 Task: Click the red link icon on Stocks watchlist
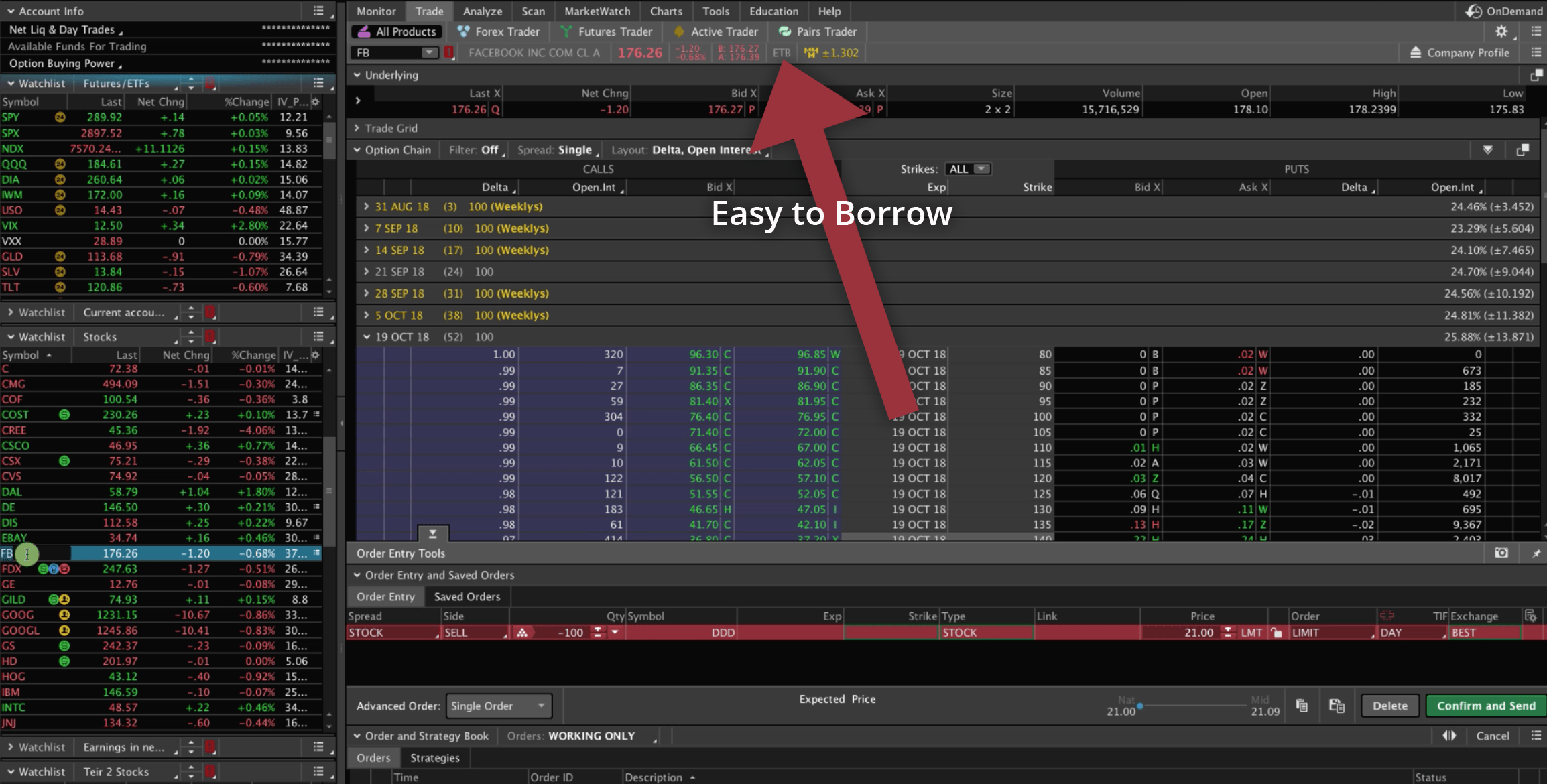point(210,336)
